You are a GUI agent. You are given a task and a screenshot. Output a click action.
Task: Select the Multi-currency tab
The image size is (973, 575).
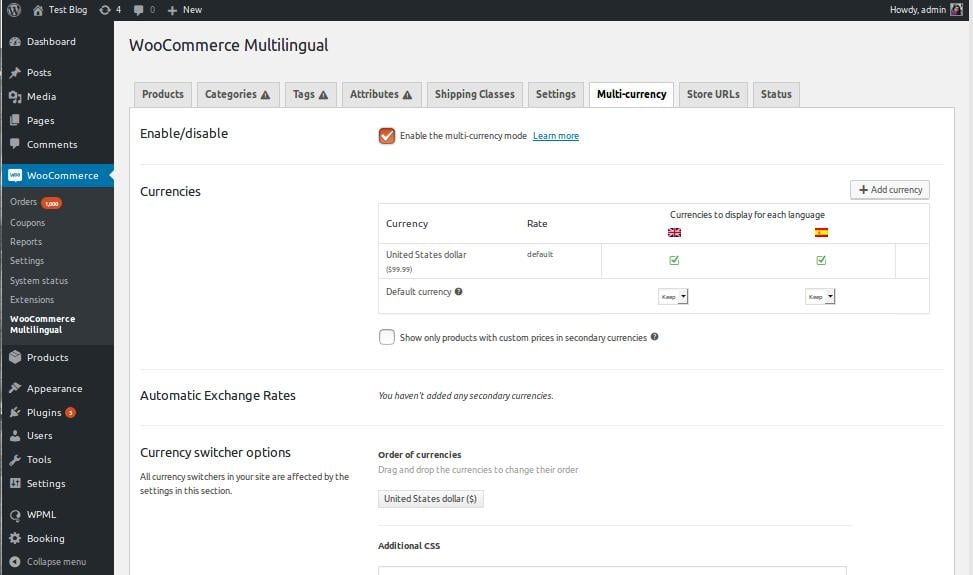click(631, 94)
